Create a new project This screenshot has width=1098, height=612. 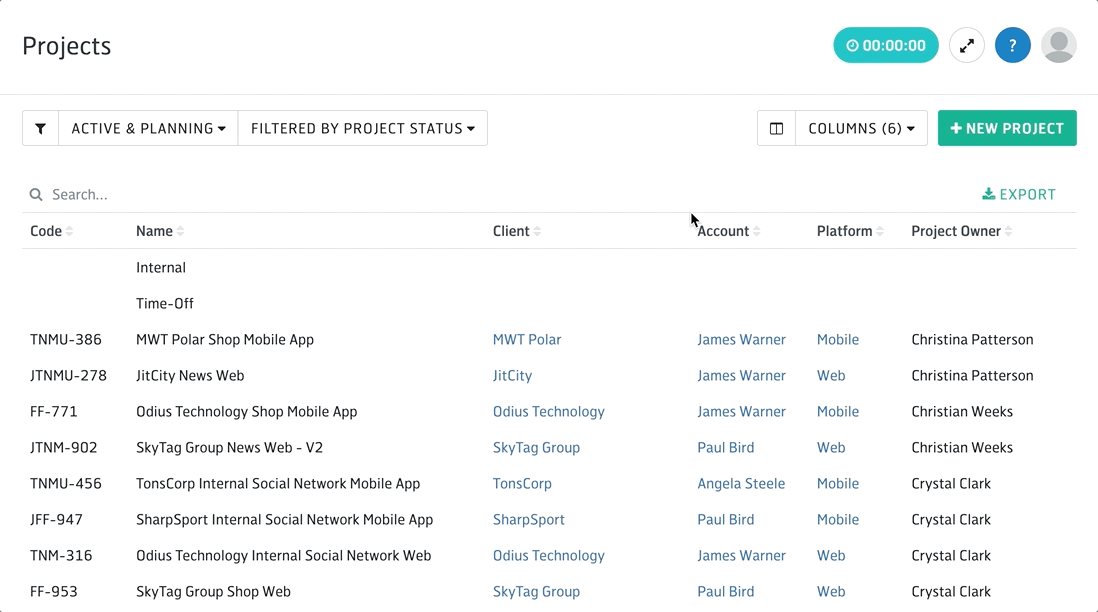[1007, 128]
